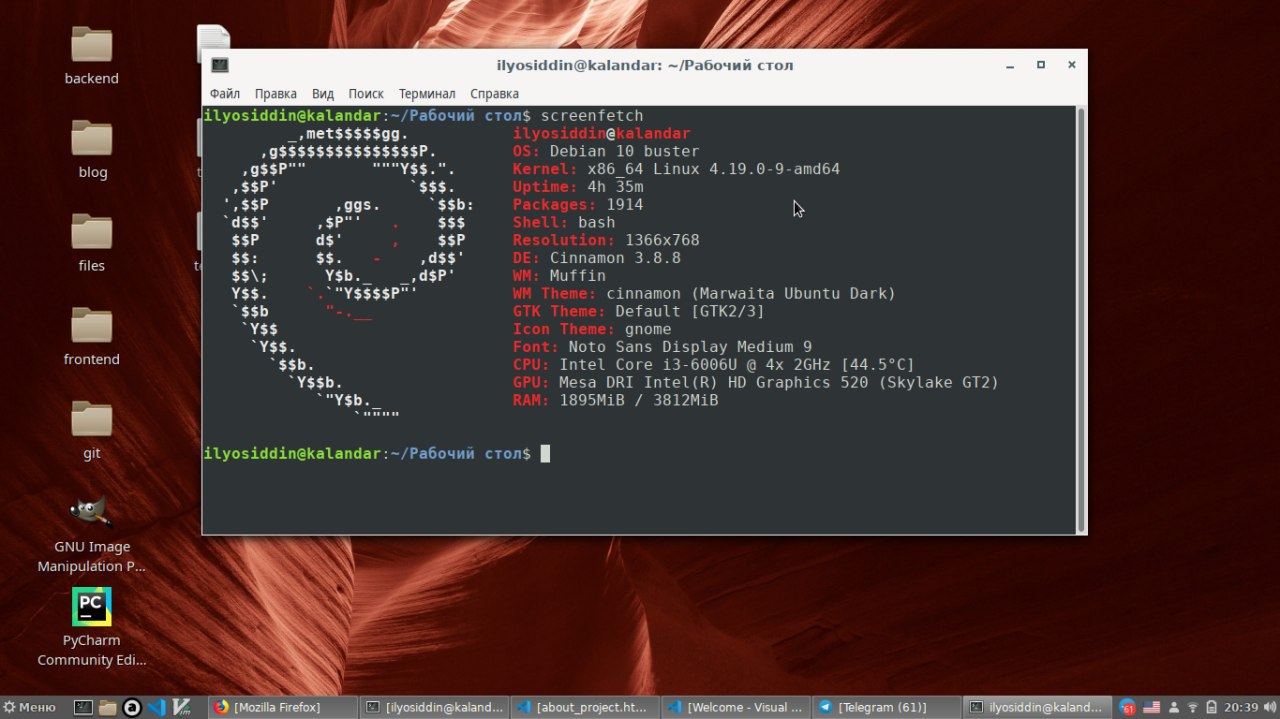
Task: Launch PyCharm Community Edition desktop icon
Action: tap(92, 628)
